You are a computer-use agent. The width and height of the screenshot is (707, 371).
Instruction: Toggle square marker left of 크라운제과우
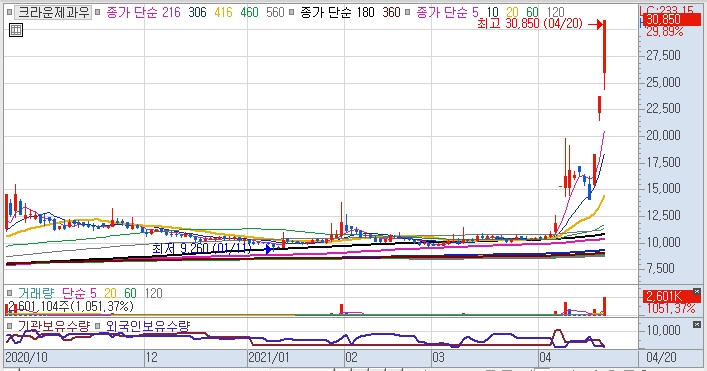coord(9,12)
